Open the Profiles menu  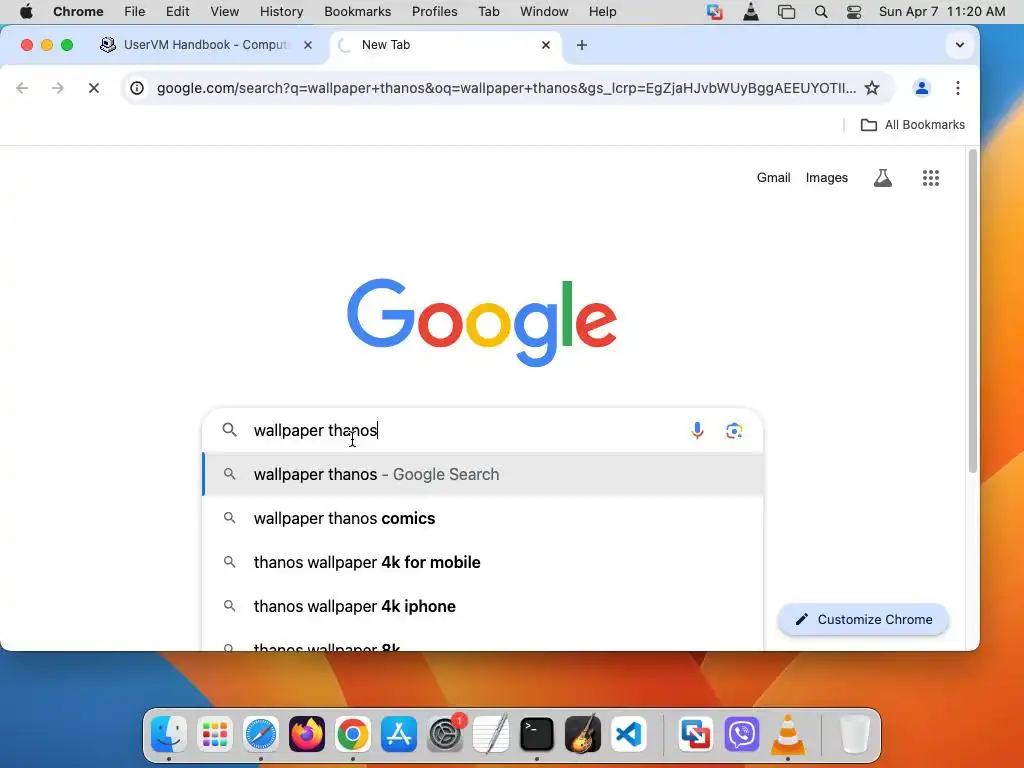434,12
